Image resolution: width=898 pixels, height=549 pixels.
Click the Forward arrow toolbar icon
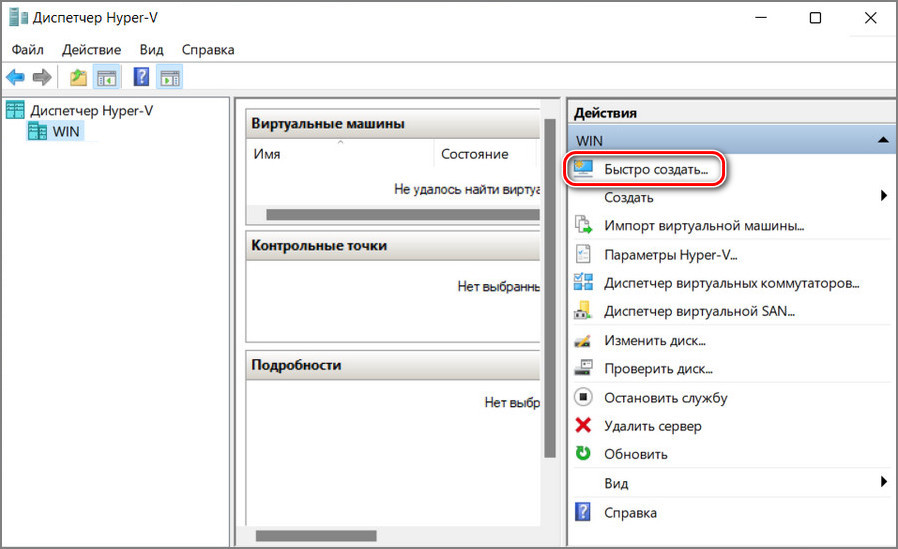[x=42, y=77]
